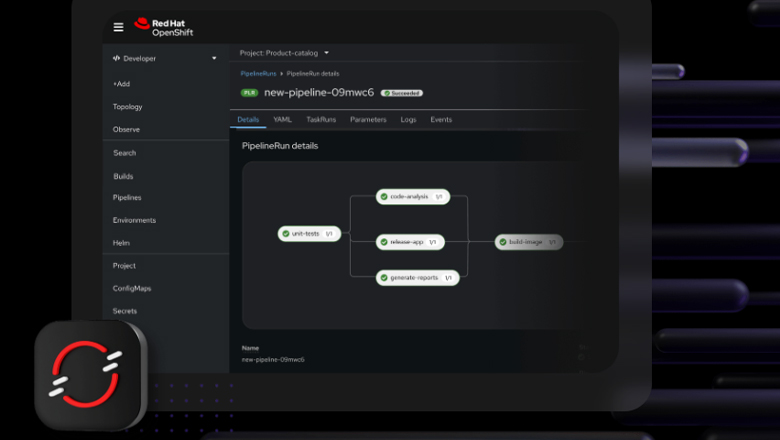Go to Pipelines in the sidebar
This screenshot has height=440, width=780.
(127, 198)
